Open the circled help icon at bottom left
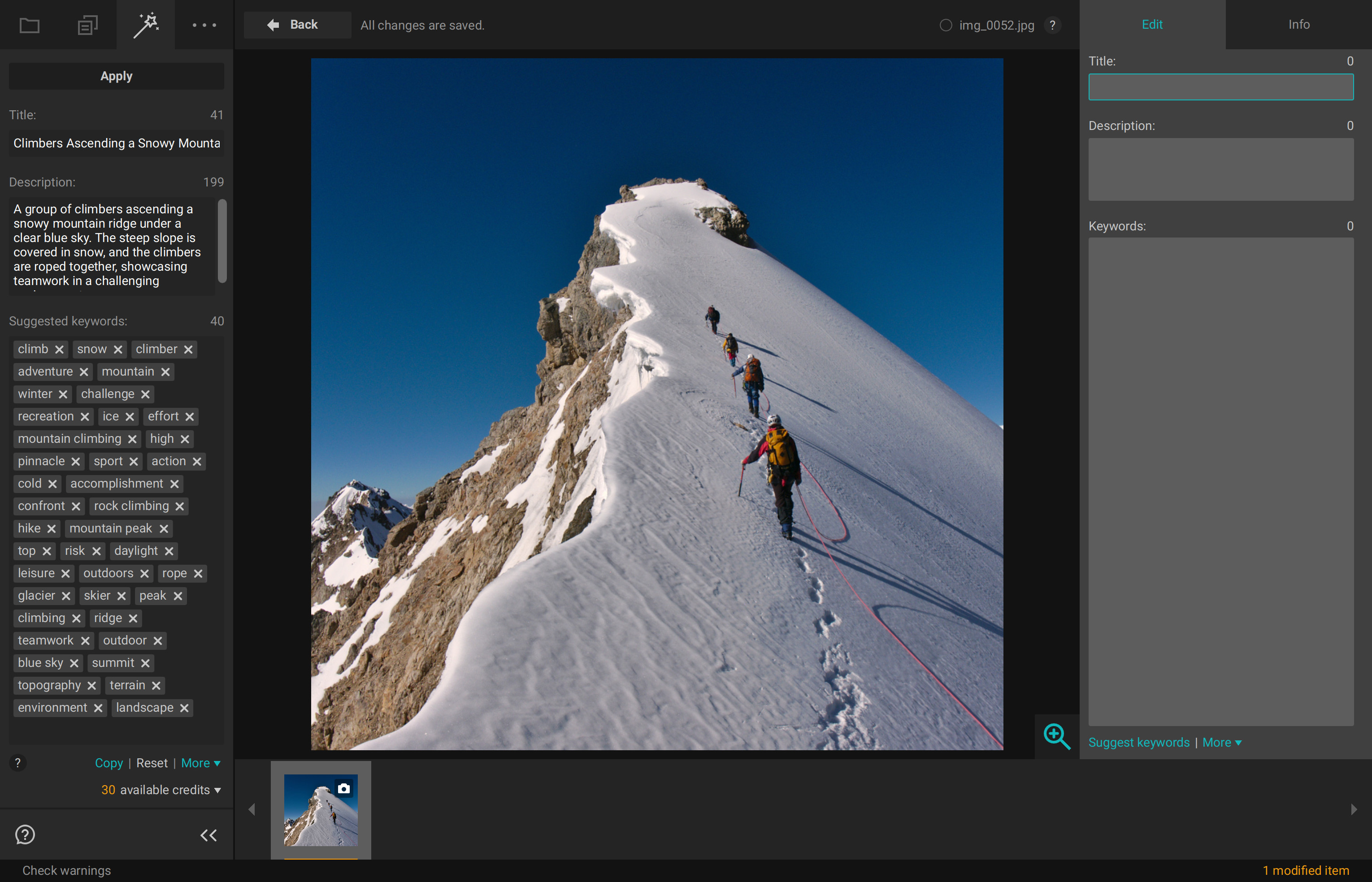Image resolution: width=1372 pixels, height=882 pixels. pyautogui.click(x=25, y=834)
